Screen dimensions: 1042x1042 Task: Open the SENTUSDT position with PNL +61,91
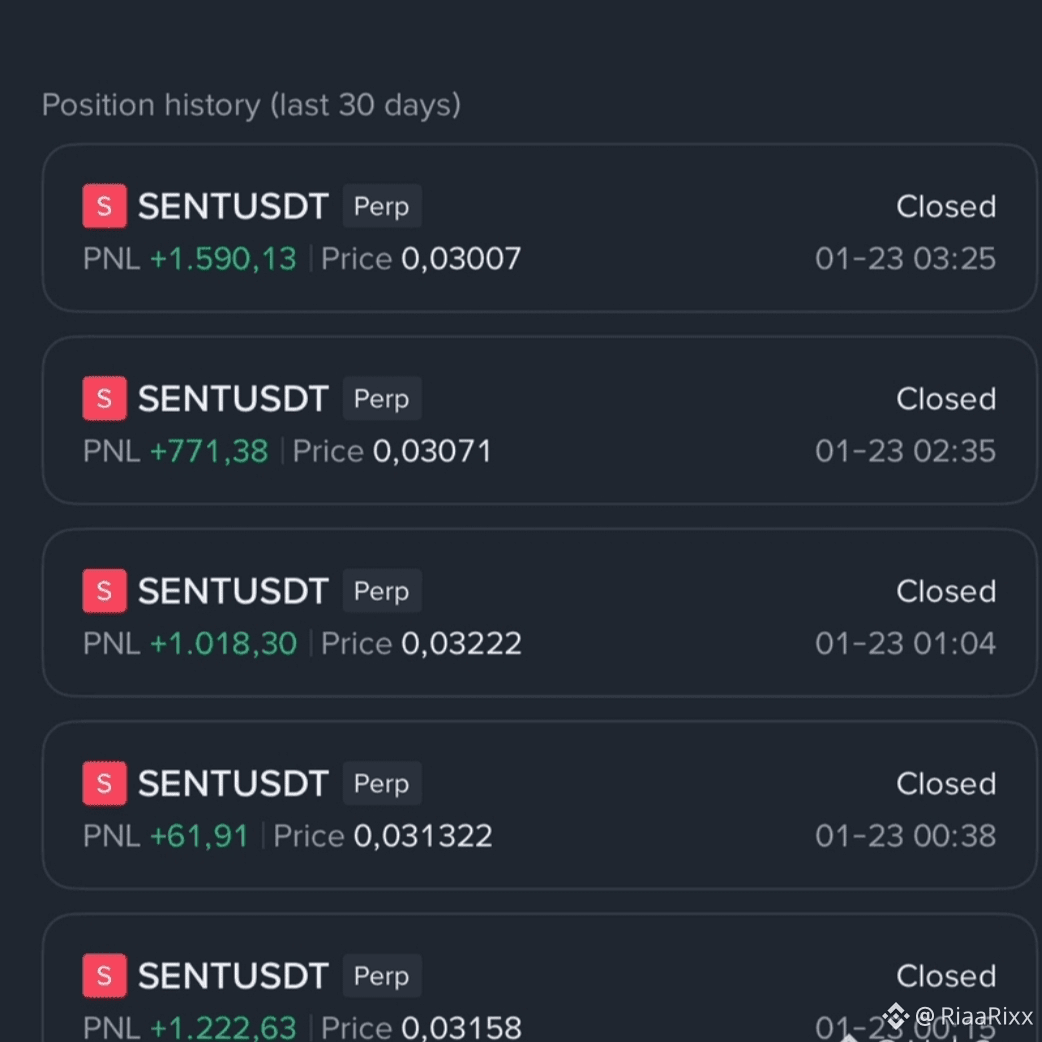[x=540, y=805]
